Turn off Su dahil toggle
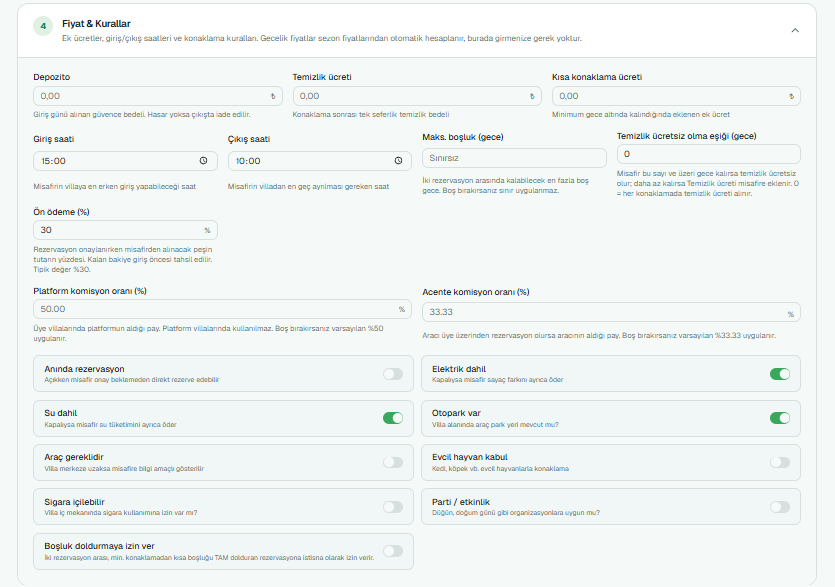This screenshot has width=835, height=587. pos(393,418)
